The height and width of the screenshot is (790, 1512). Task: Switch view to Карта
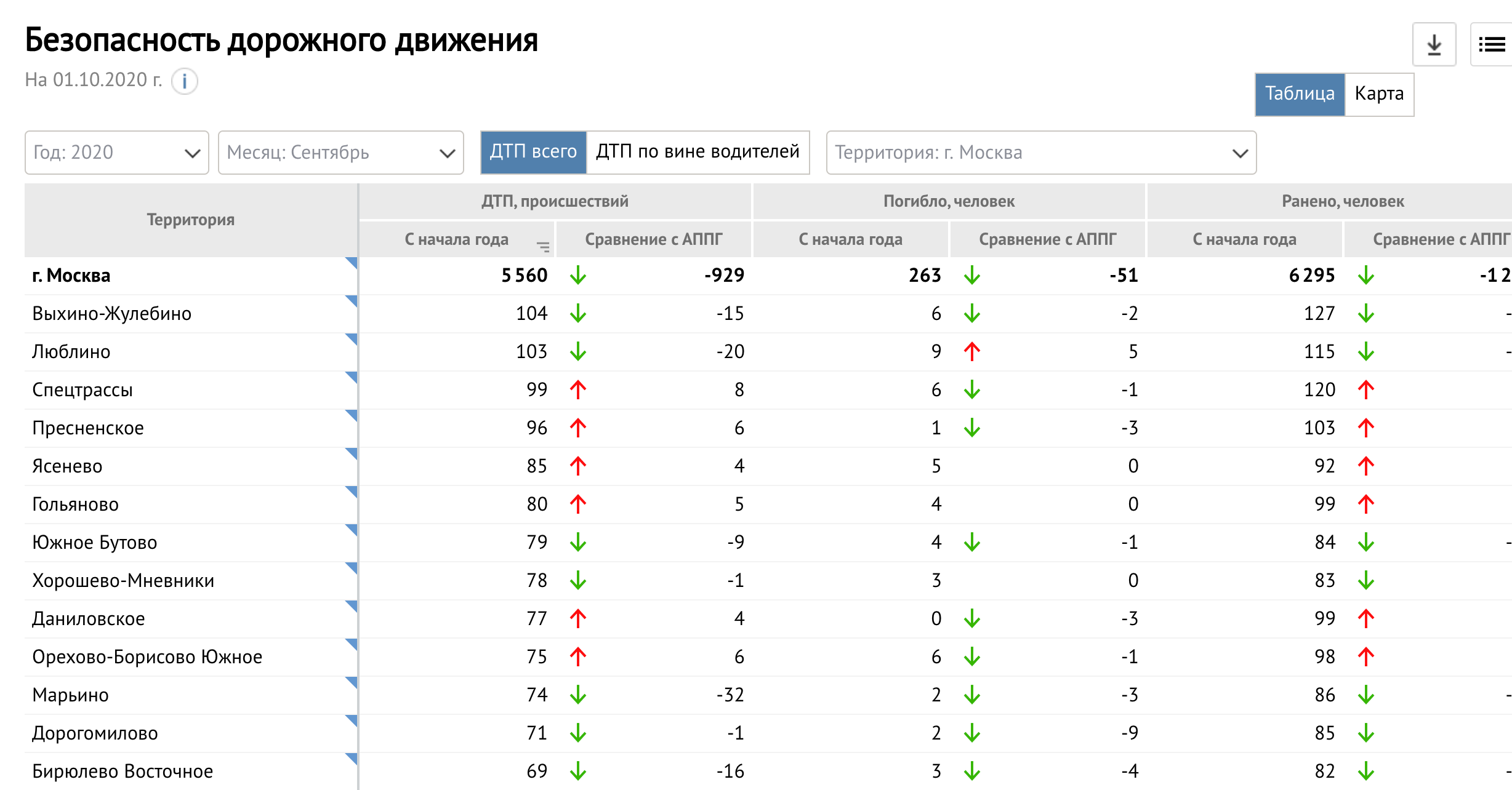click(x=1379, y=94)
